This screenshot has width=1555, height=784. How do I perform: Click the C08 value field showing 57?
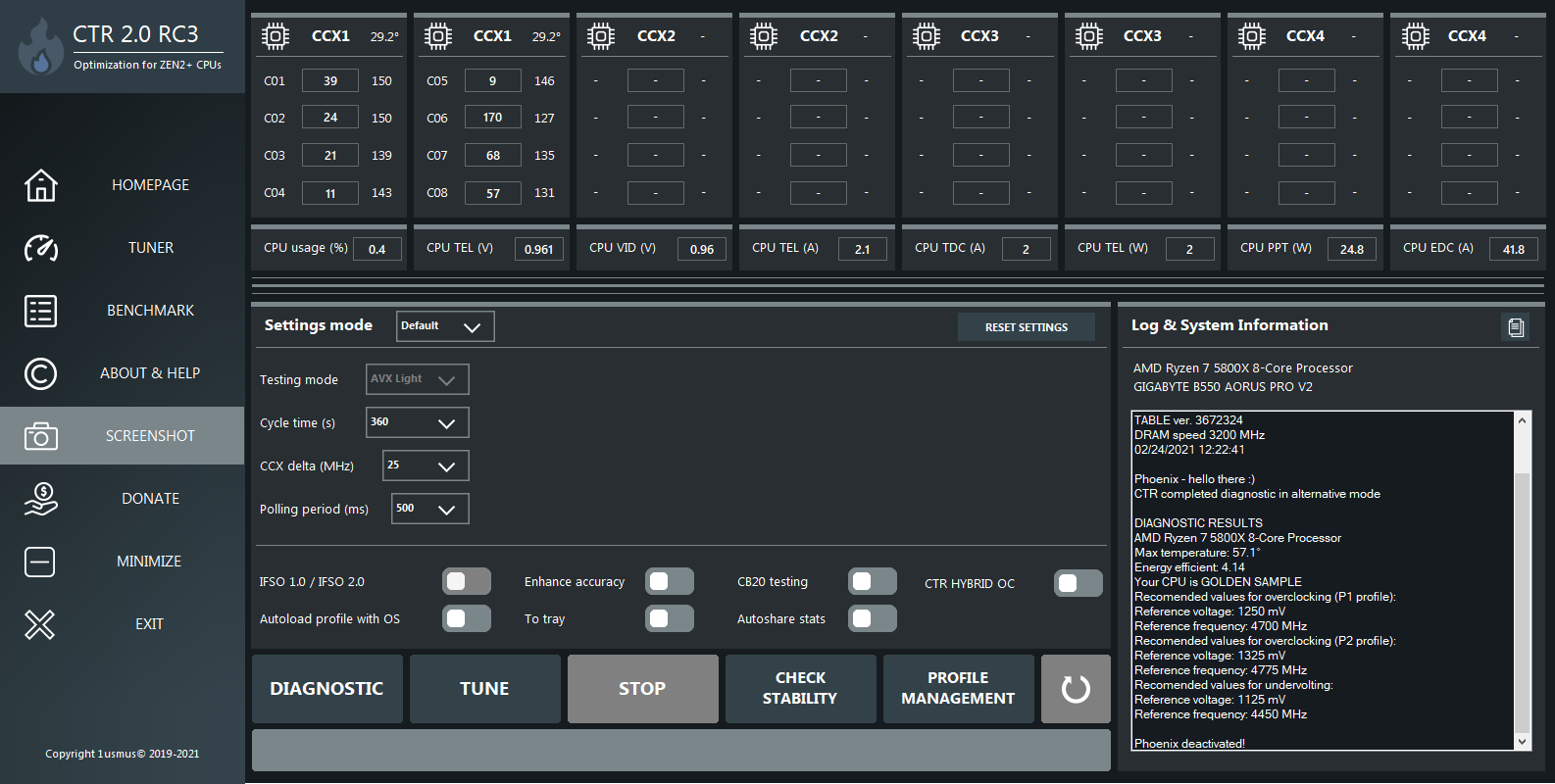pyautogui.click(x=493, y=193)
